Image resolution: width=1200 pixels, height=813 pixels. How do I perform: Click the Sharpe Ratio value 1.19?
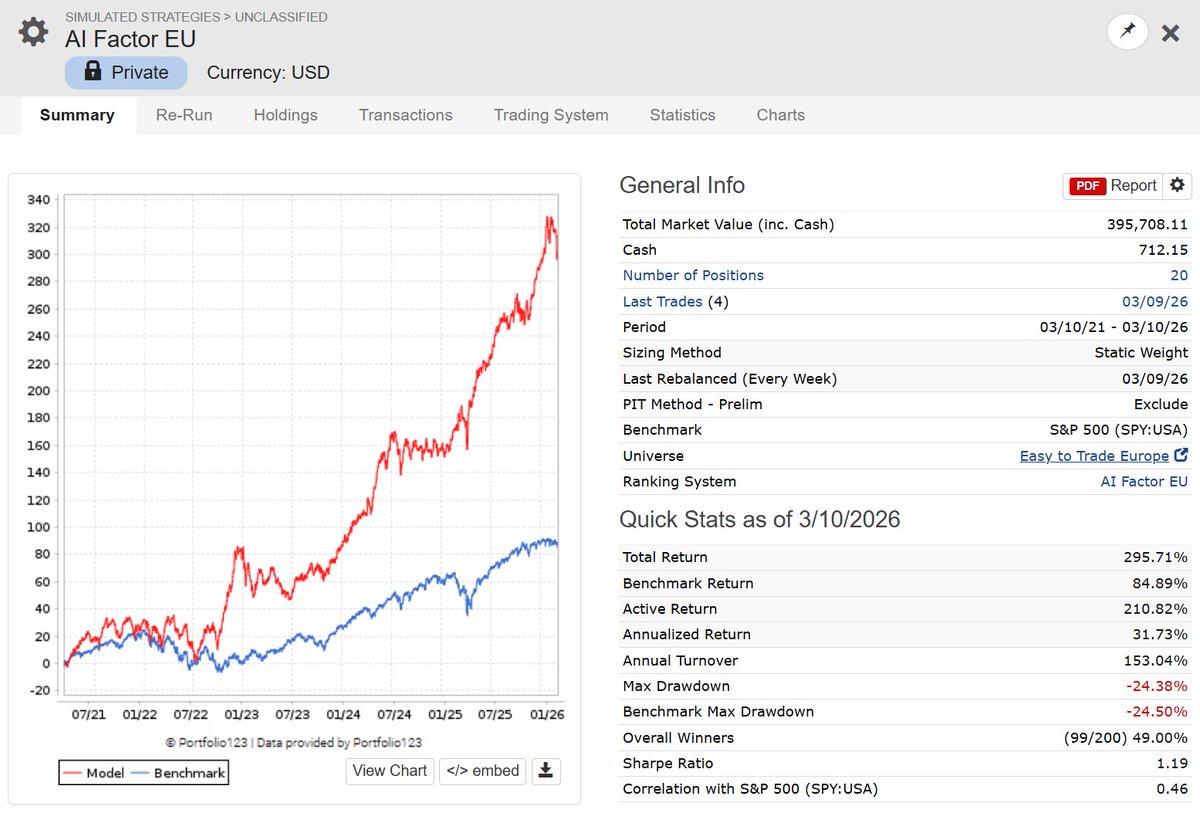pyautogui.click(x=1174, y=763)
